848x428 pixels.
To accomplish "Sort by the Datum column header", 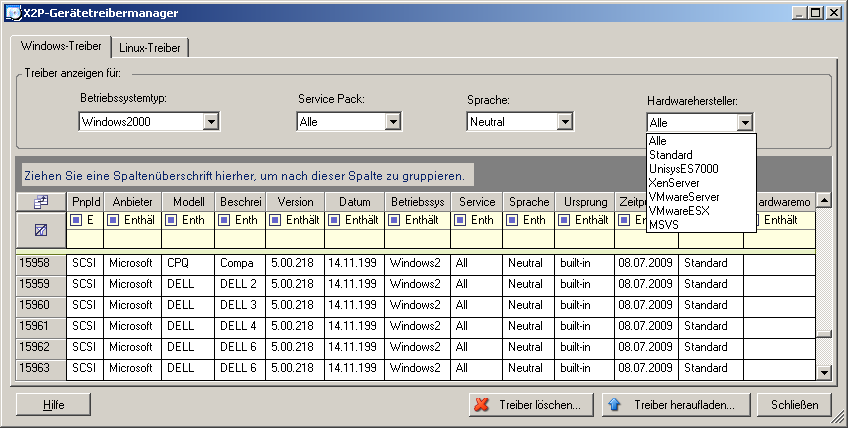I will (x=355, y=202).
